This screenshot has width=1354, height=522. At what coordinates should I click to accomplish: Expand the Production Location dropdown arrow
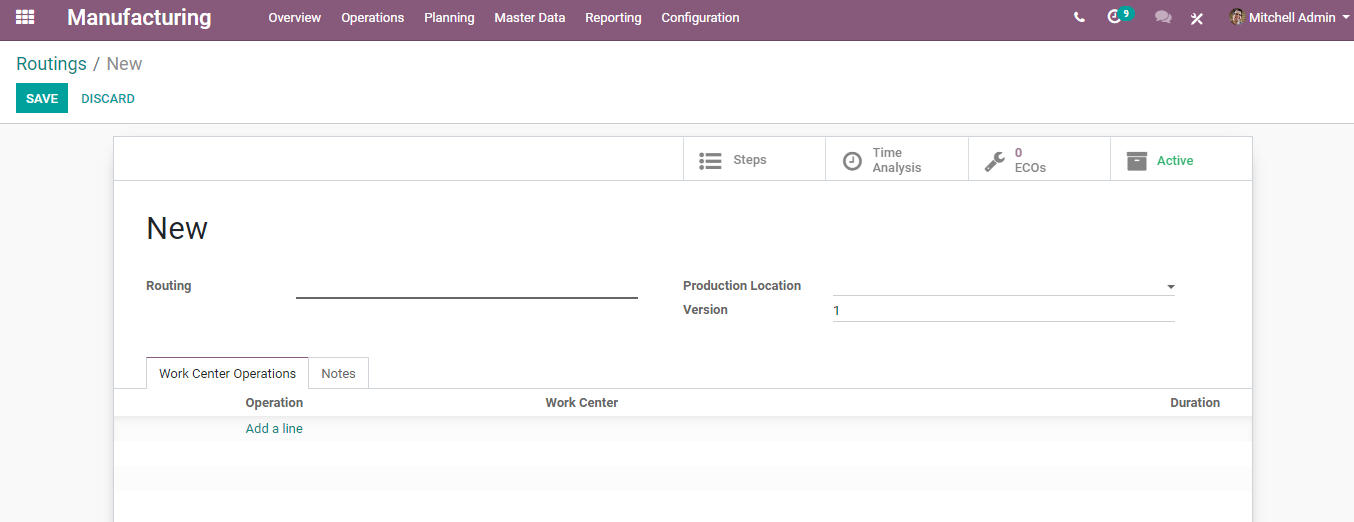click(1170, 287)
